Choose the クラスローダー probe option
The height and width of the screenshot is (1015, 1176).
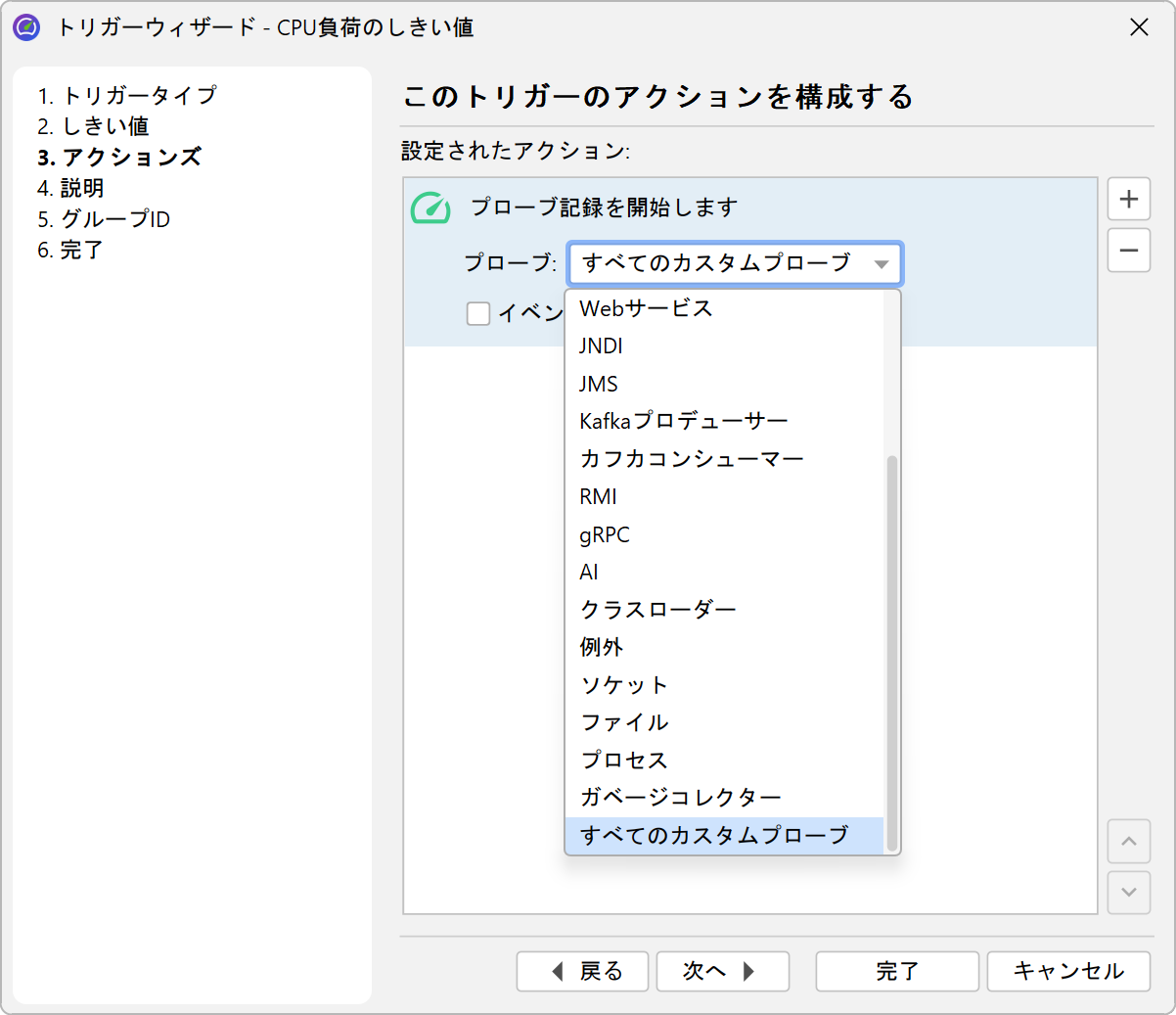pyautogui.click(x=657, y=610)
